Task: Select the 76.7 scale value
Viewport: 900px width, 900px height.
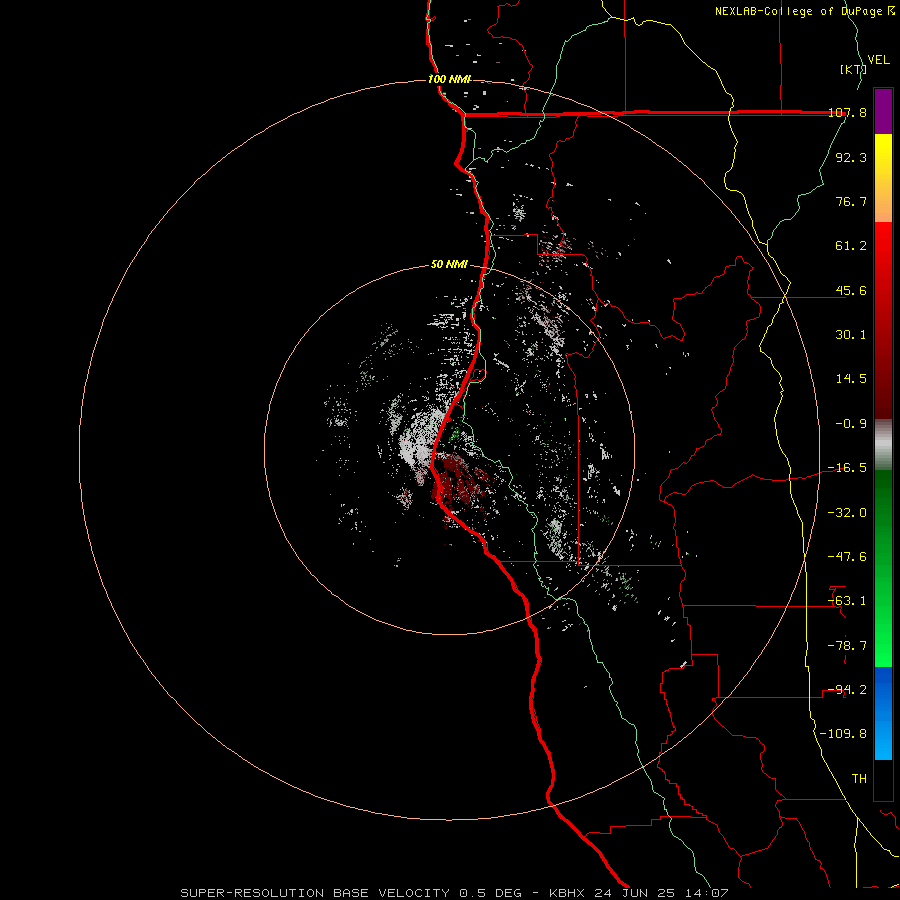Action: 851,201
